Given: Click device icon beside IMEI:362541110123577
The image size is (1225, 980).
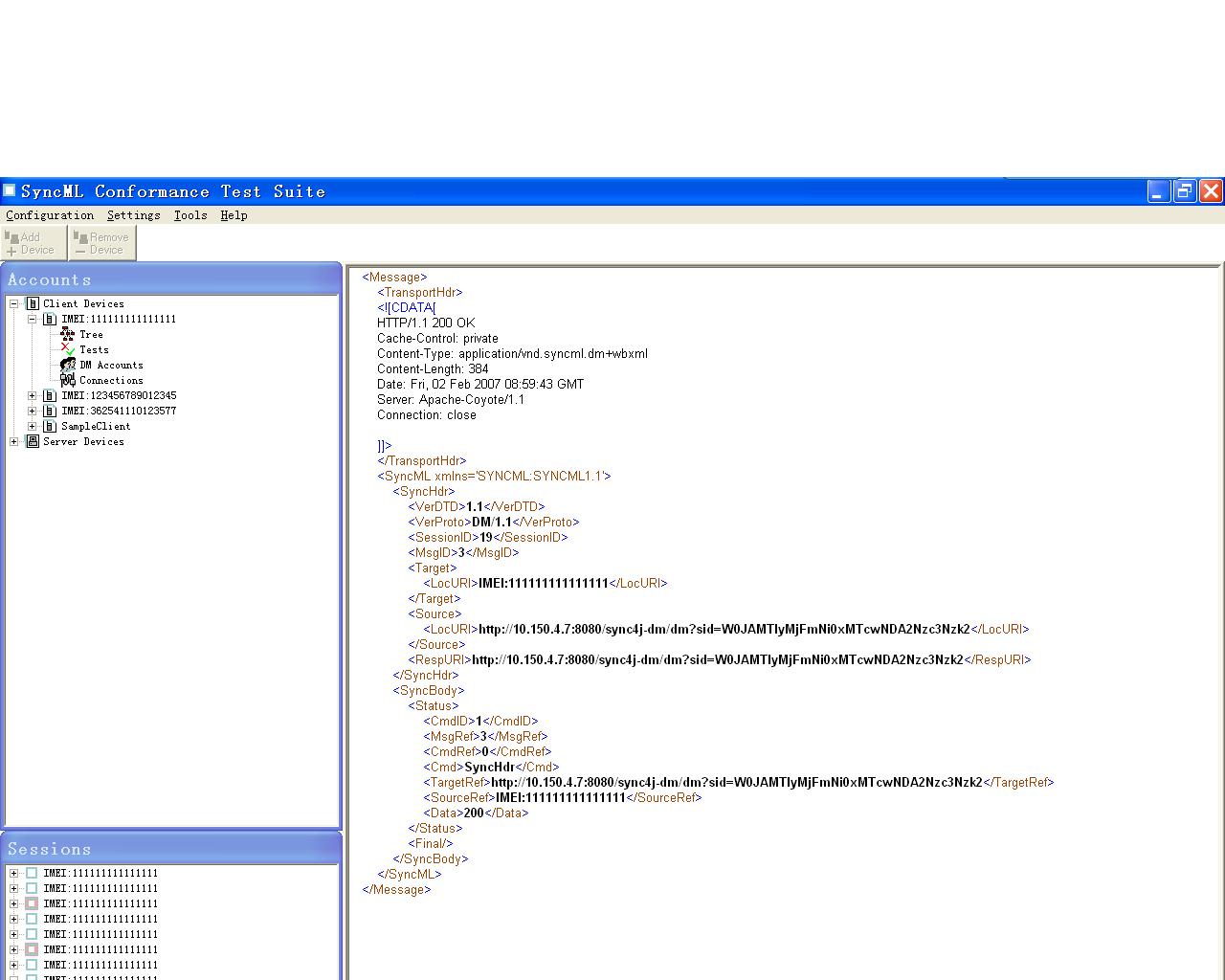Looking at the screenshot, I should pyautogui.click(x=50, y=411).
